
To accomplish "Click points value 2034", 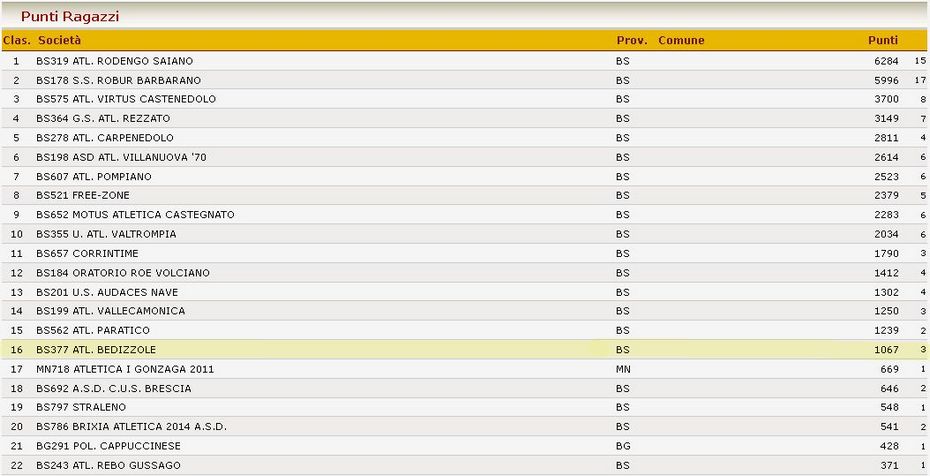I will pos(886,234).
